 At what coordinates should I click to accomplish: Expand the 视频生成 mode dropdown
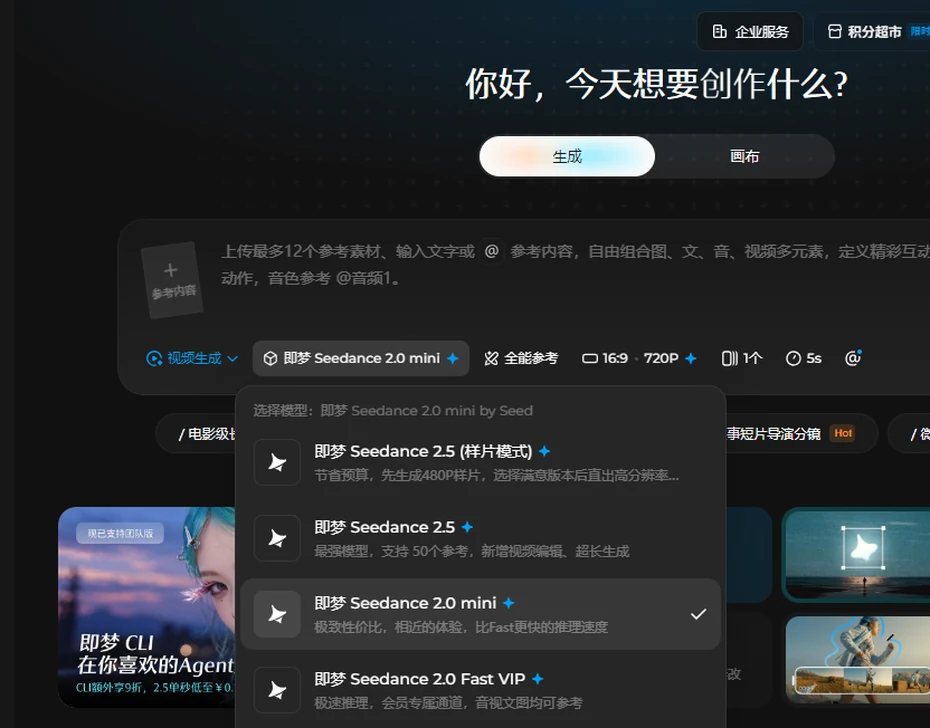click(x=192, y=358)
